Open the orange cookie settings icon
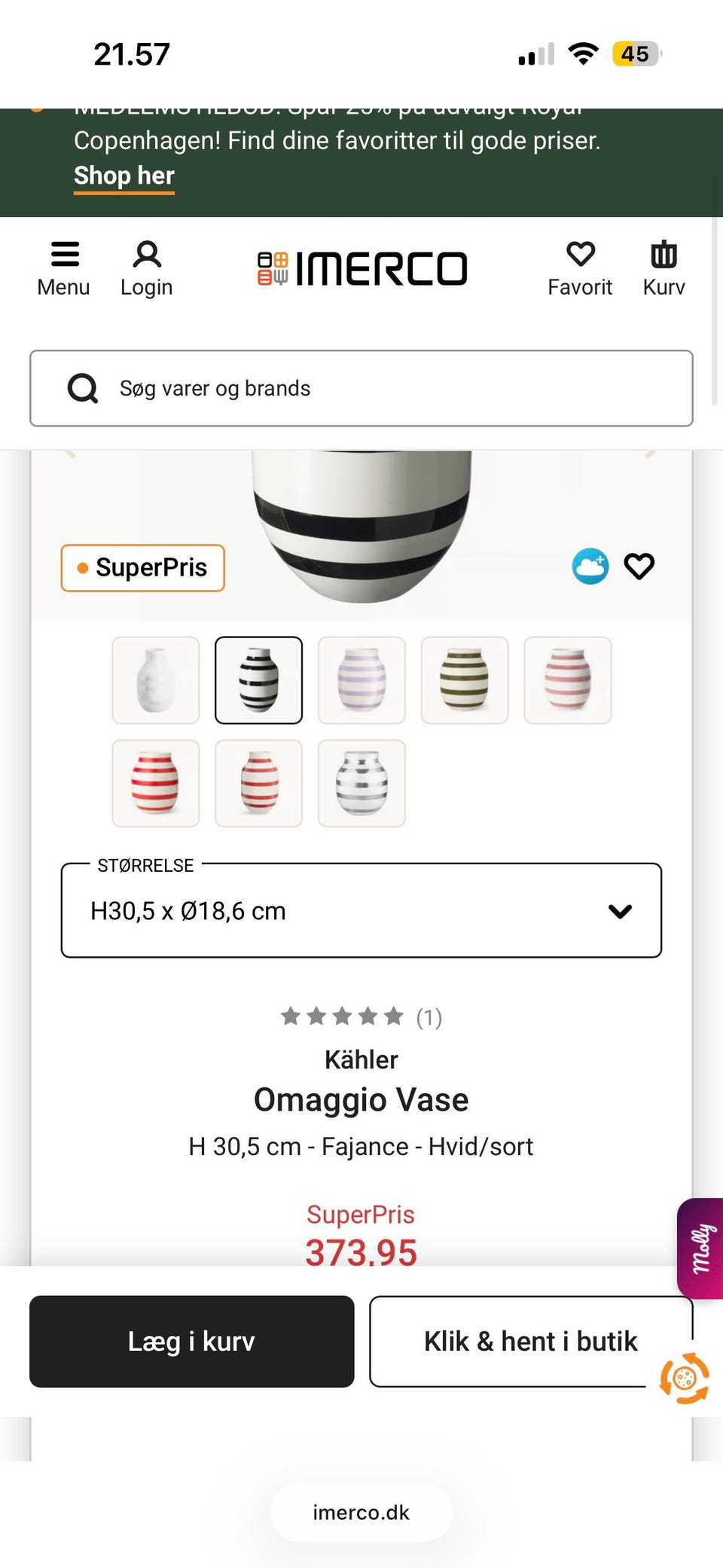723x1568 pixels. click(x=684, y=1379)
